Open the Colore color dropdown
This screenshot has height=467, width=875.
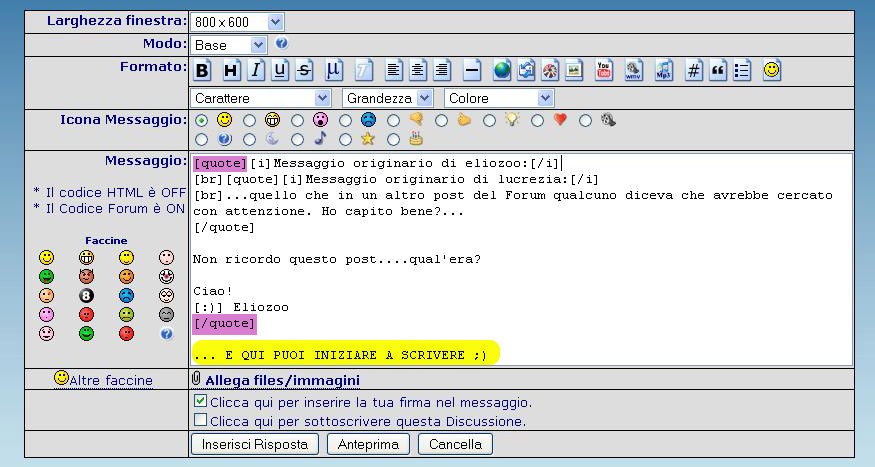(498, 98)
